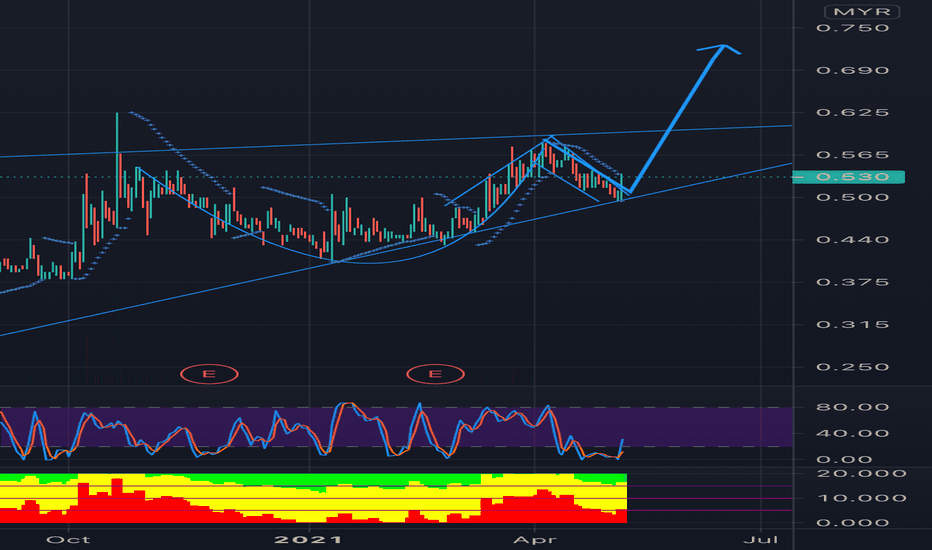Viewport: 932px width, 550px height.
Task: Click the 0.625 price axis label
Action: click(x=852, y=112)
